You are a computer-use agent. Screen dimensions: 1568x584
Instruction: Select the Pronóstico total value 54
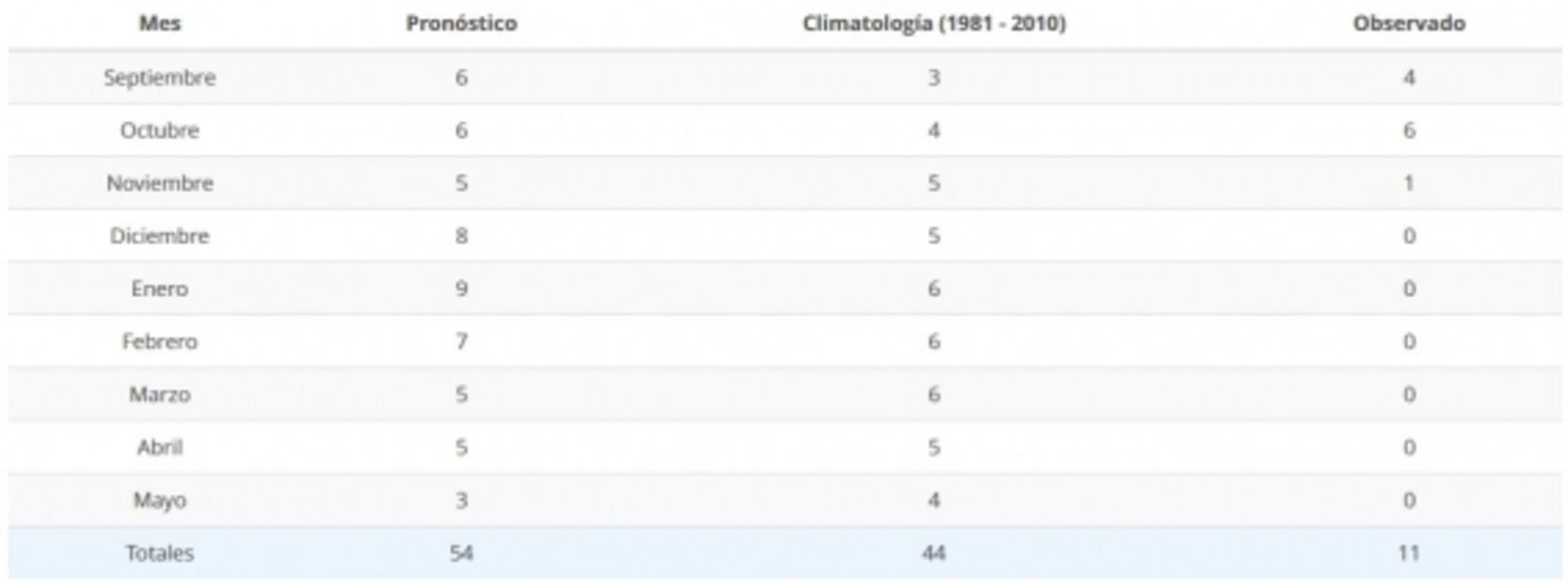tap(461, 553)
